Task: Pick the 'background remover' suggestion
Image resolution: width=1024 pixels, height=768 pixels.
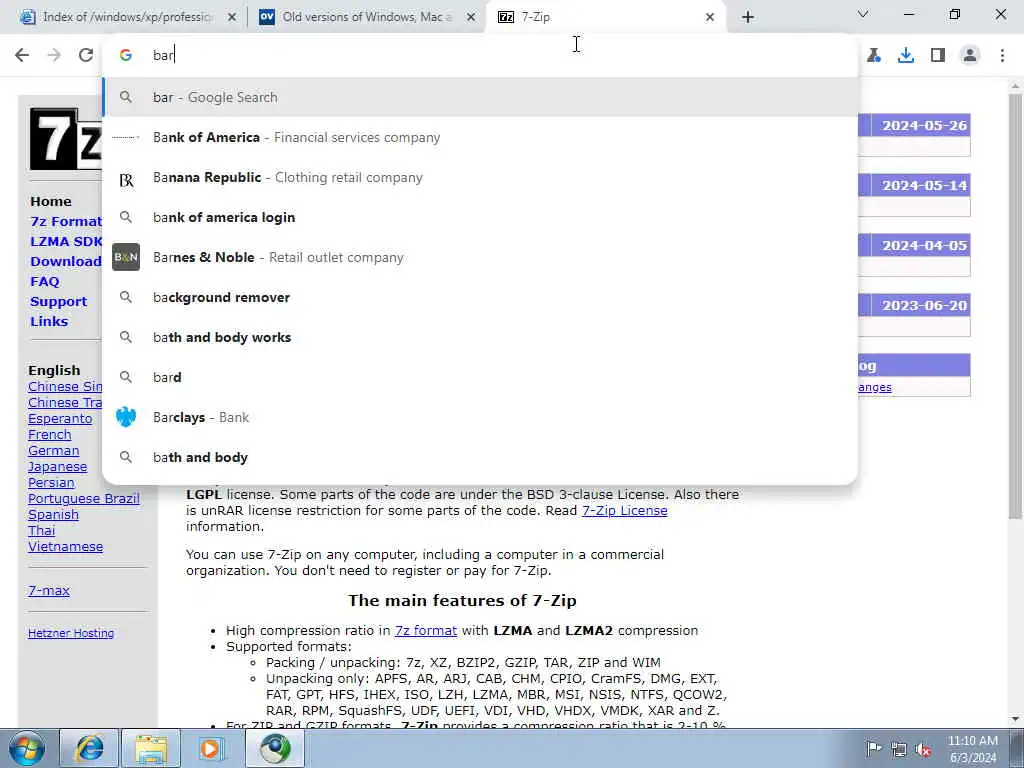Action: pos(480,297)
